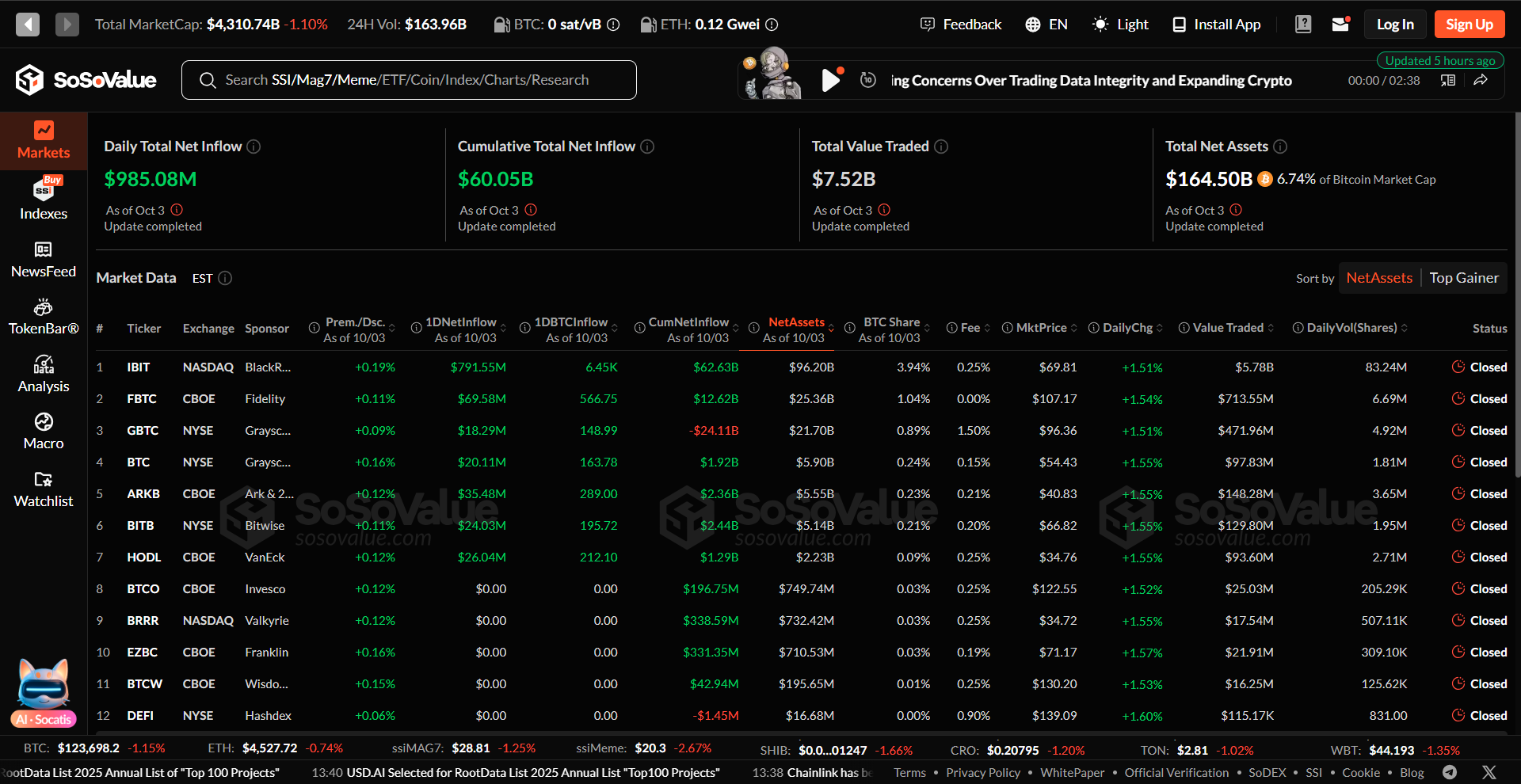Viewport: 1521px width, 784px height.
Task: Switch to Light theme
Action: (1120, 25)
